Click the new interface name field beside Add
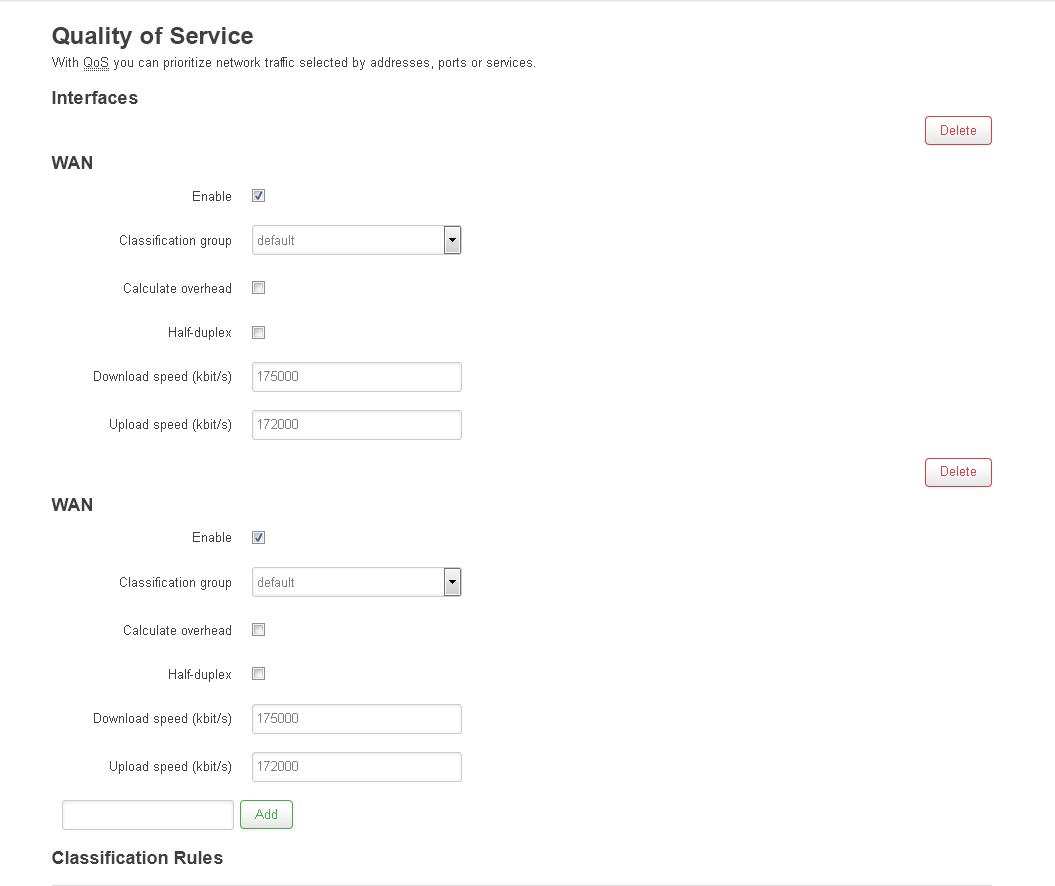Image resolution: width=1055 pixels, height=886 pixels. [x=148, y=815]
